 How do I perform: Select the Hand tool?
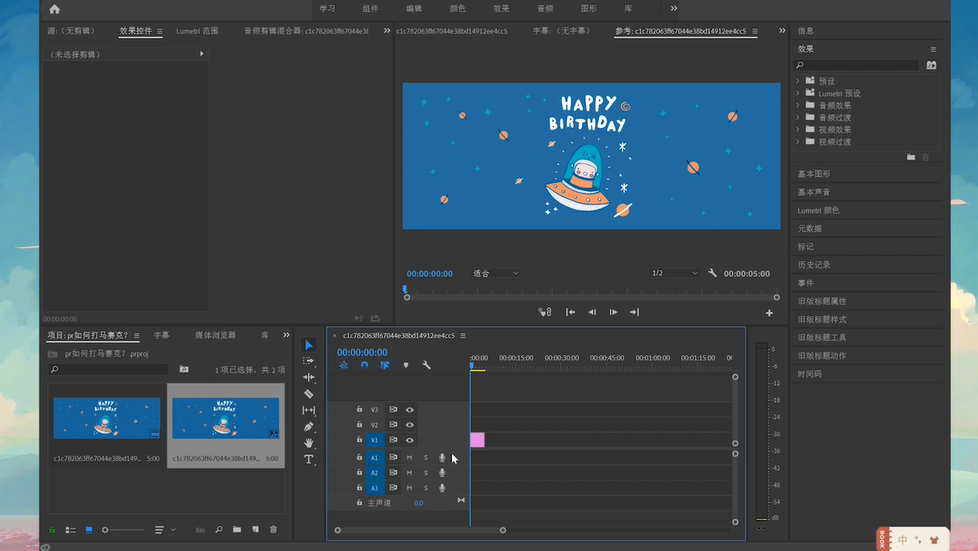[x=309, y=443]
